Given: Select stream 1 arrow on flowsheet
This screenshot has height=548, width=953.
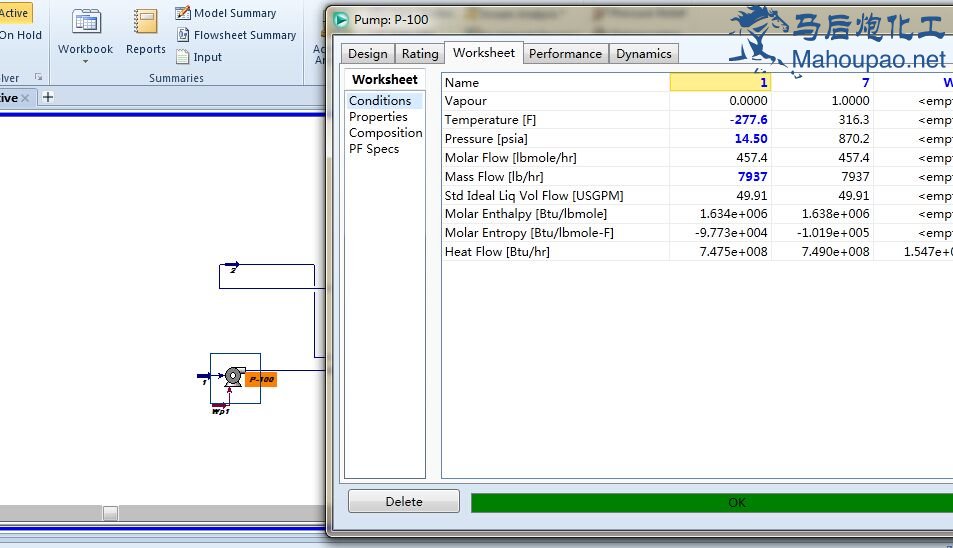Looking at the screenshot, I should (204, 378).
